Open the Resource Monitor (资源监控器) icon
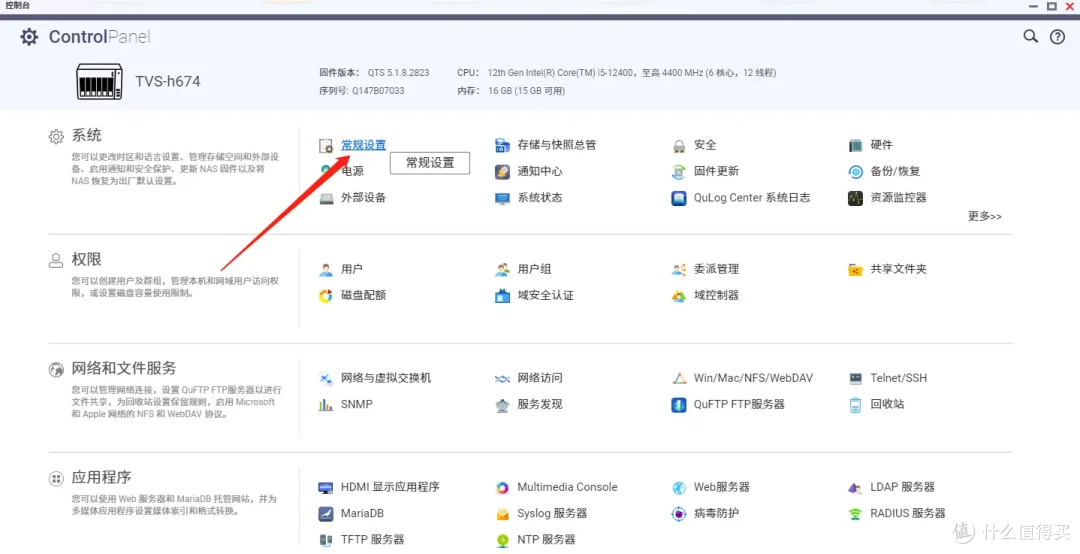The image size is (1080, 554). 855,198
